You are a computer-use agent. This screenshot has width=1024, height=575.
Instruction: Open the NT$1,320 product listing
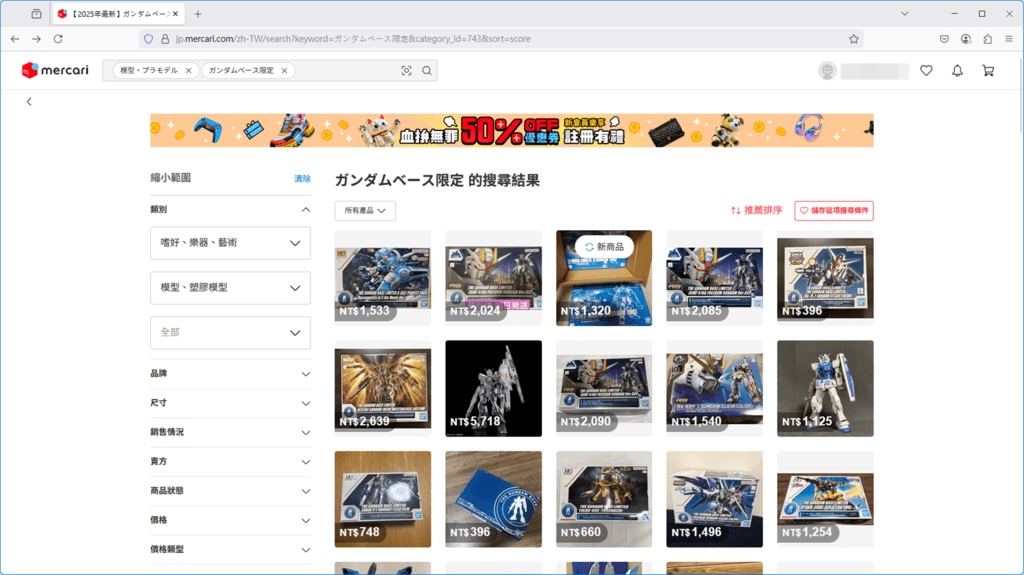tap(604, 278)
